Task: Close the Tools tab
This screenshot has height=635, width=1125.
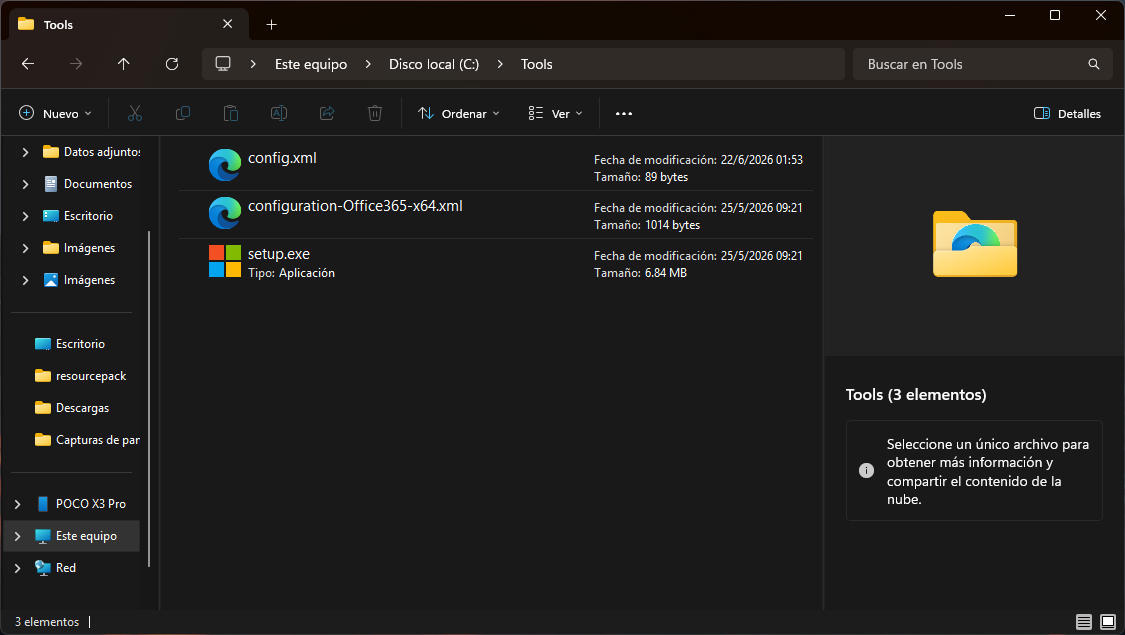Action: point(227,24)
